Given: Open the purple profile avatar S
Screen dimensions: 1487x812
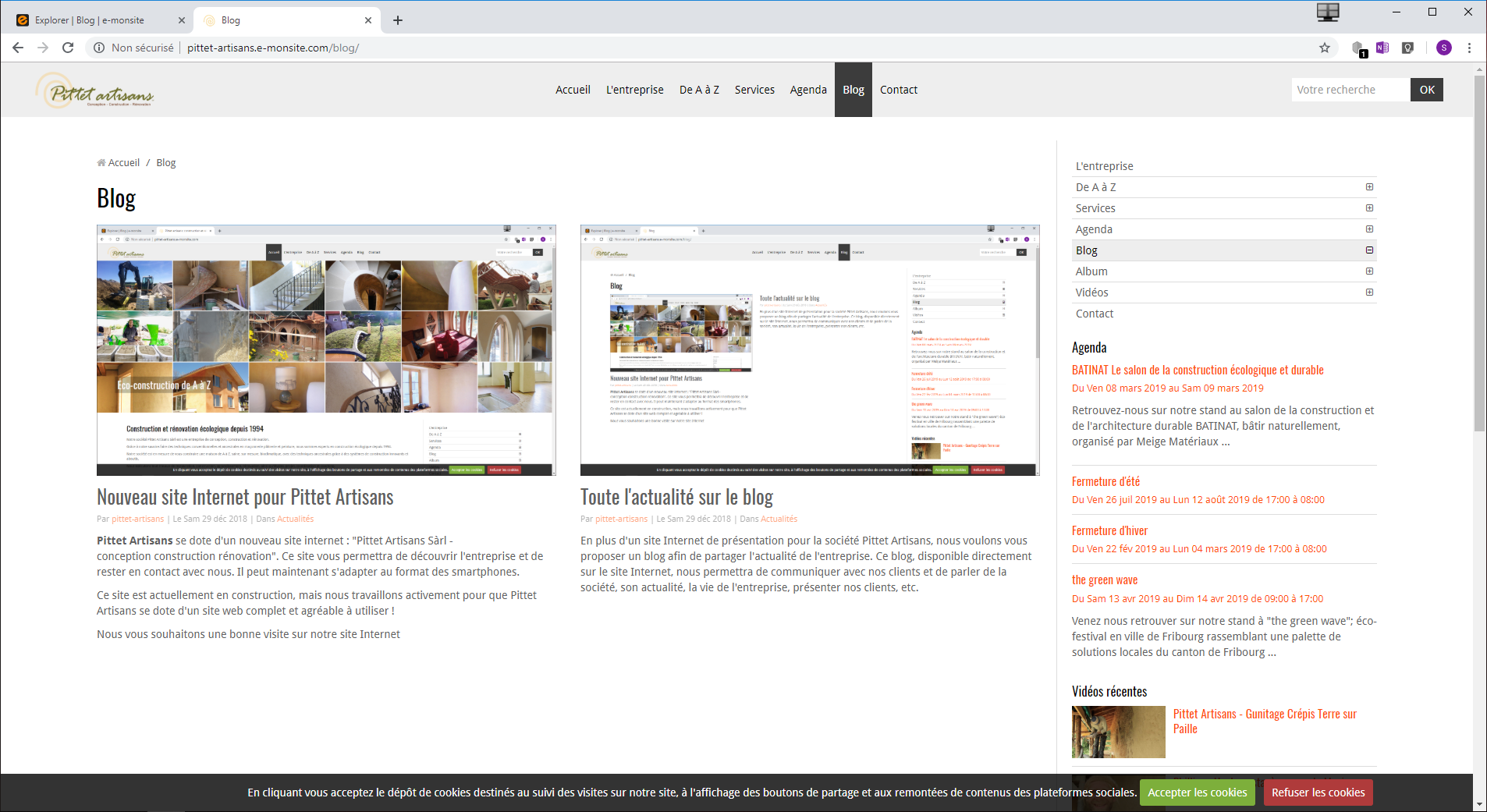Looking at the screenshot, I should (1444, 48).
